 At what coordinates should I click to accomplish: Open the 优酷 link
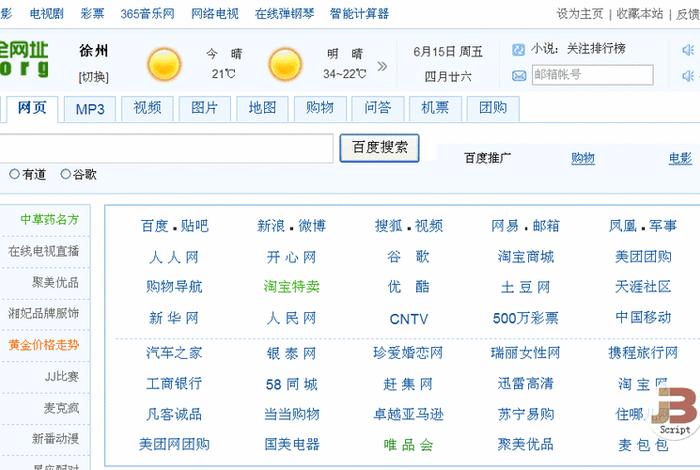(408, 287)
